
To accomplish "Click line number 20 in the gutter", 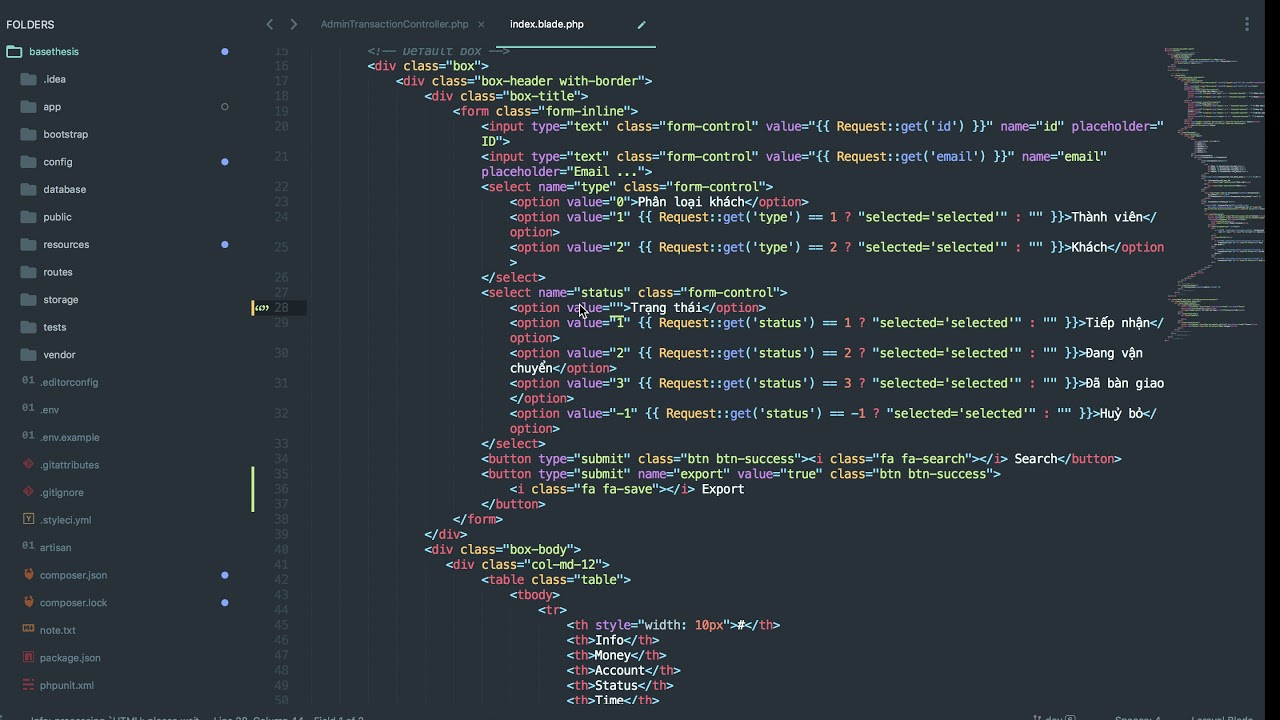I will pos(281,126).
